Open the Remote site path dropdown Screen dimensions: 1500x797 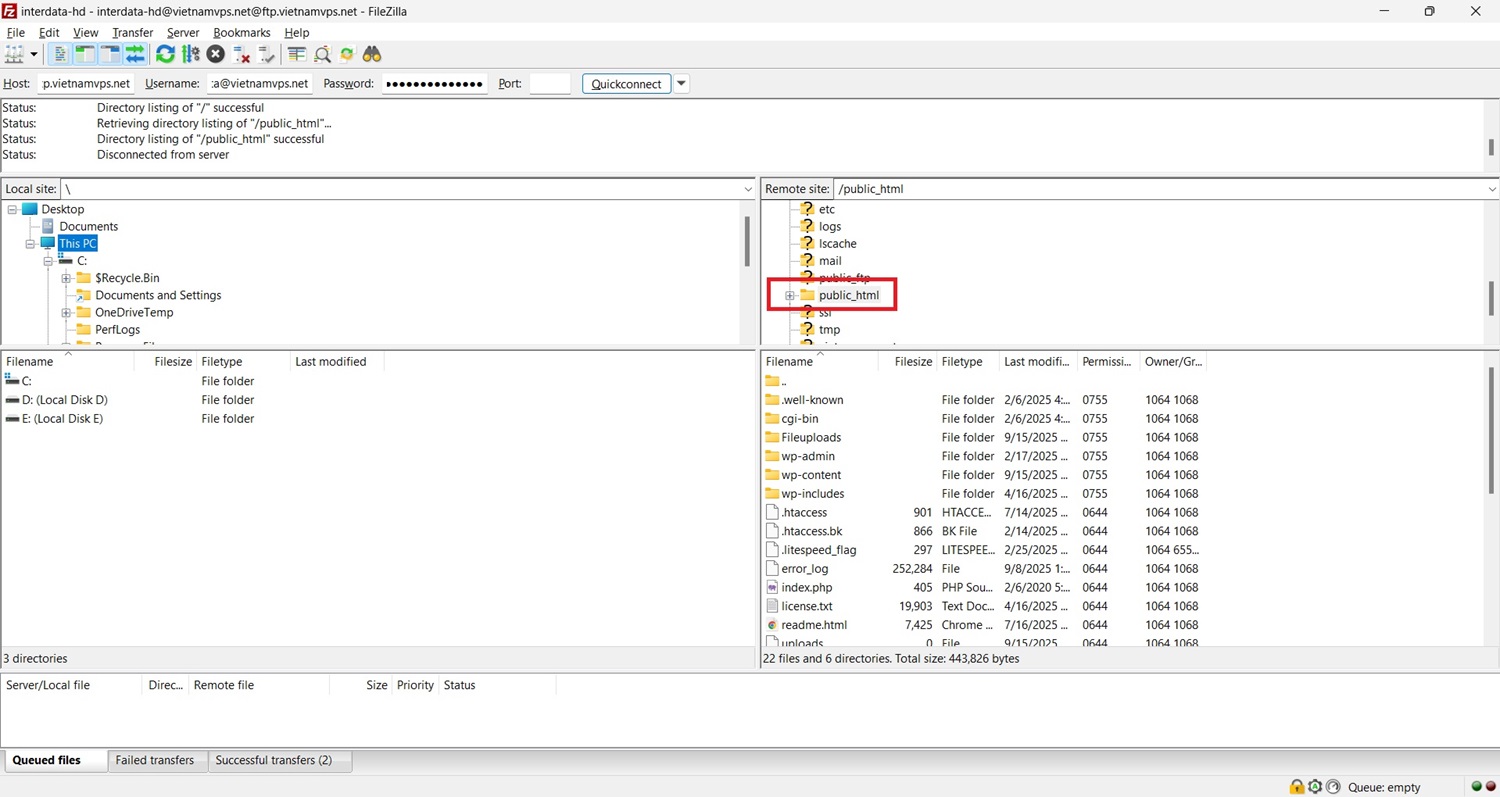1491,189
